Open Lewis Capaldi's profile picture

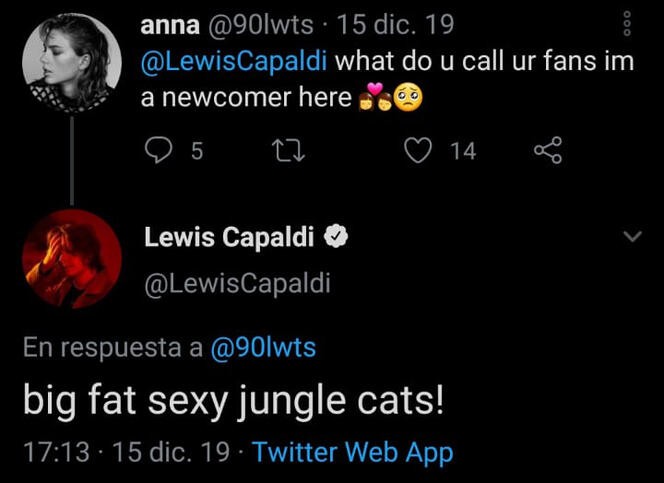pos(71,259)
